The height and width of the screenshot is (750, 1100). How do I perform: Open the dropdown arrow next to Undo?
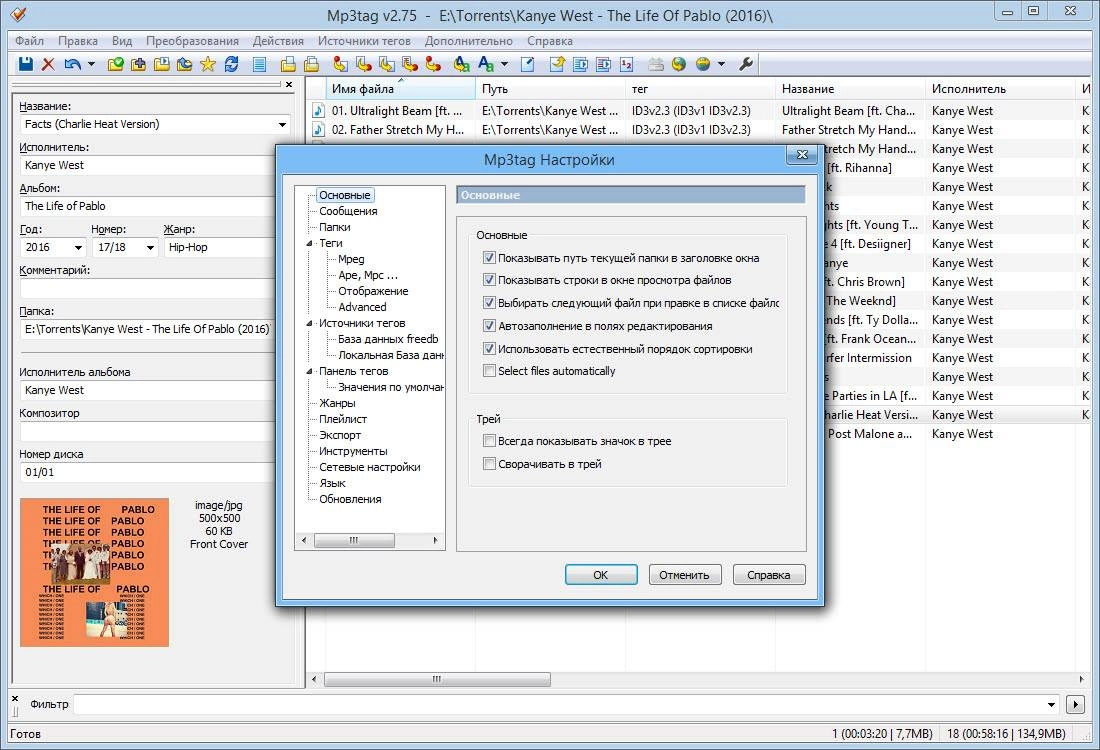pos(91,65)
